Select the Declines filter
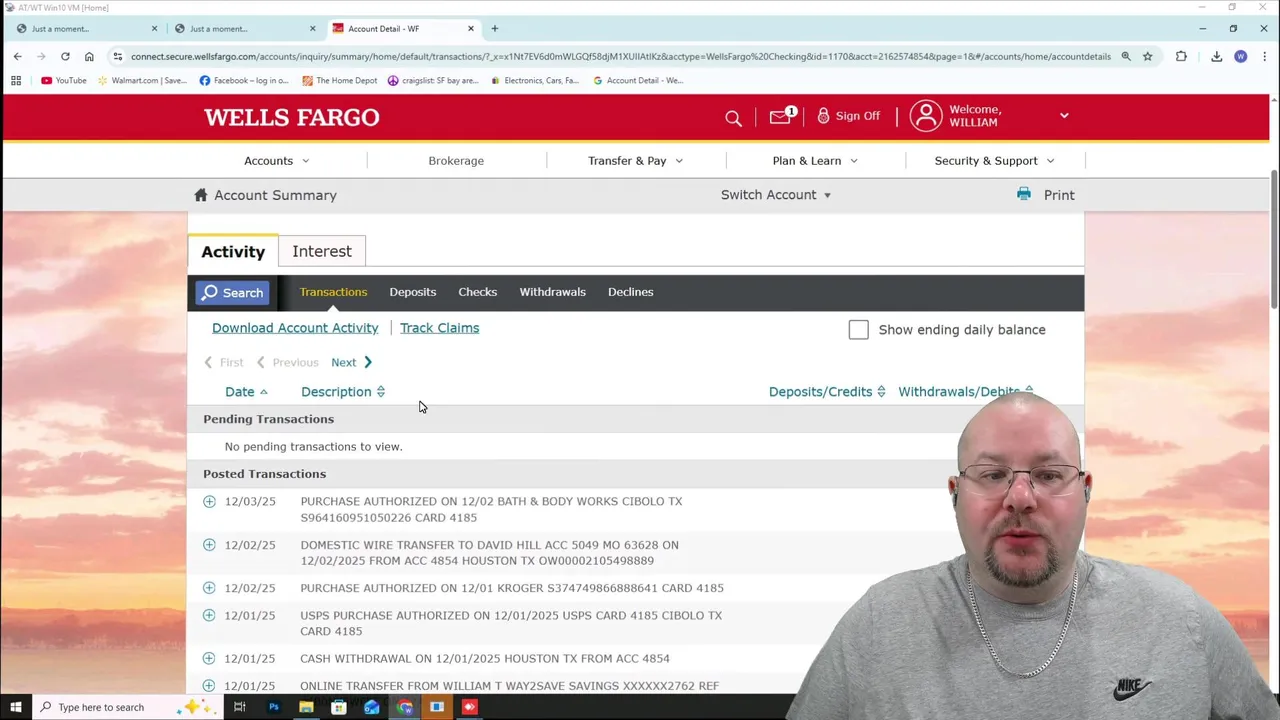The height and width of the screenshot is (720, 1280). coord(630,292)
